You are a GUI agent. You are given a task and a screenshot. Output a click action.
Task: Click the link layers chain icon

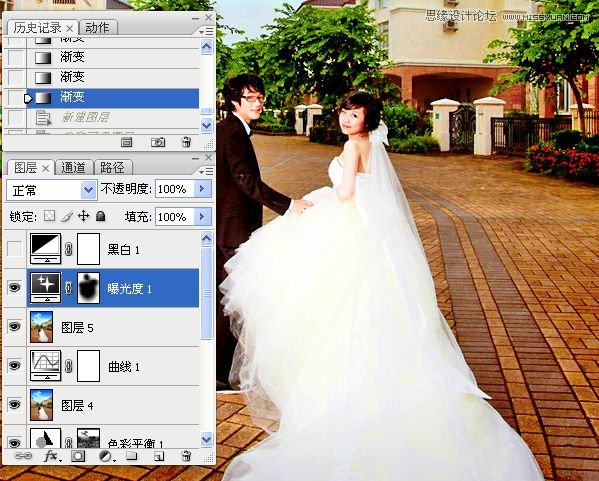[x=23, y=456]
